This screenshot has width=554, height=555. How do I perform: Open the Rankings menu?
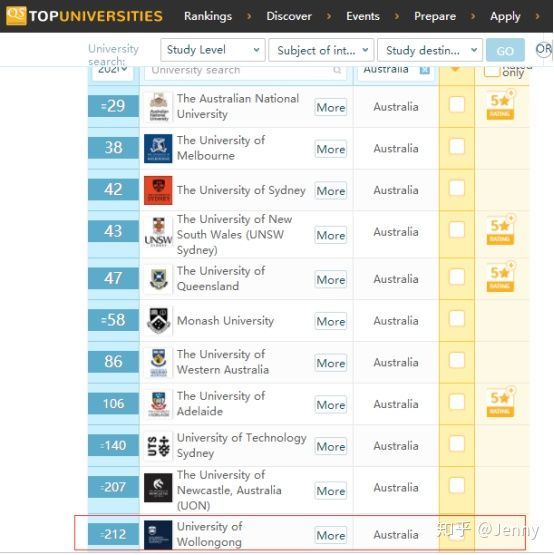[208, 16]
